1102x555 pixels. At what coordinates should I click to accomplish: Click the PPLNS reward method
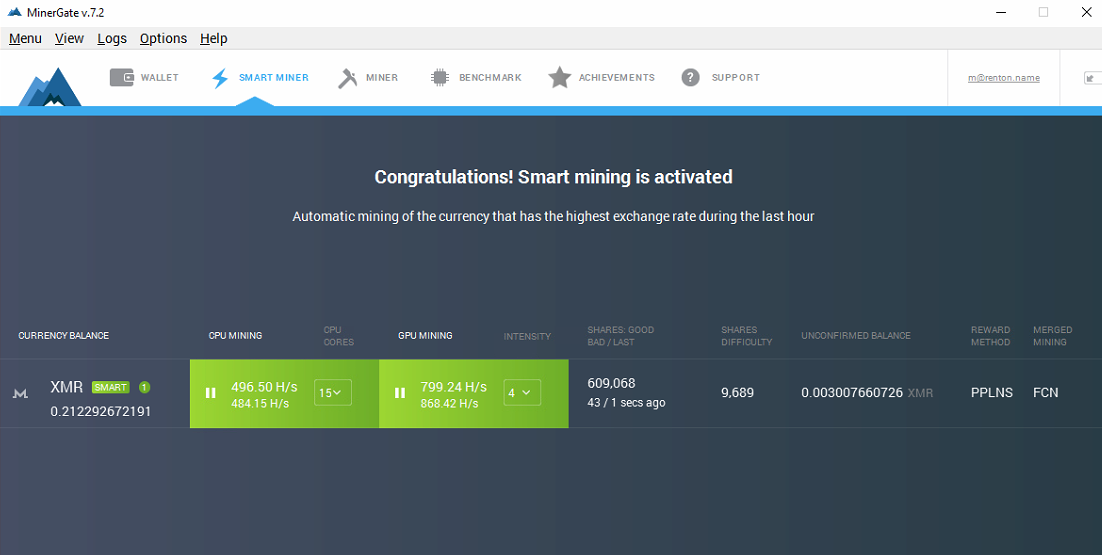point(992,393)
